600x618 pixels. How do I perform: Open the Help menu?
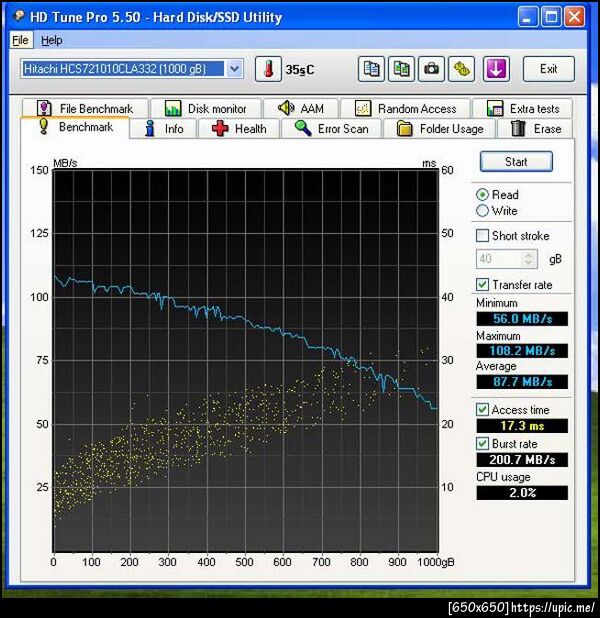pyautogui.click(x=52, y=40)
